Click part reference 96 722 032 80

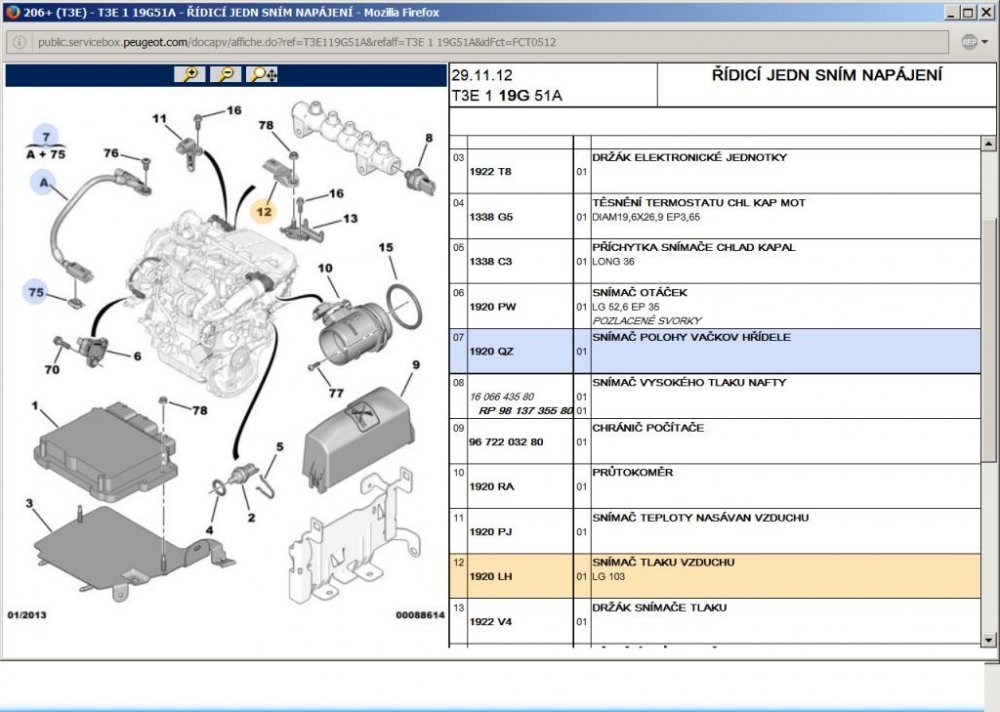(506, 441)
